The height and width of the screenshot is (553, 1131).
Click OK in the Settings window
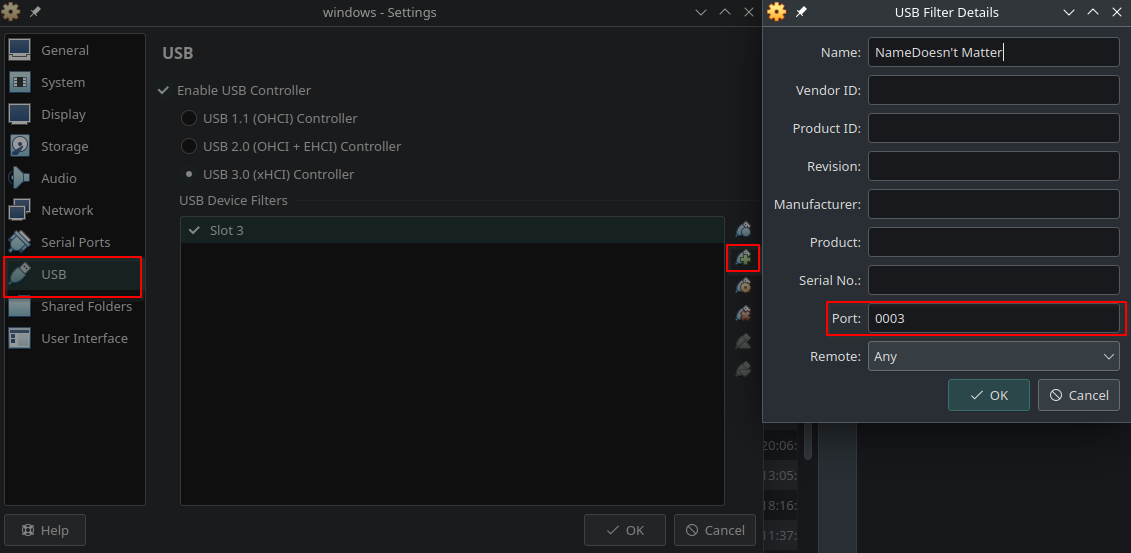pyautogui.click(x=625, y=530)
